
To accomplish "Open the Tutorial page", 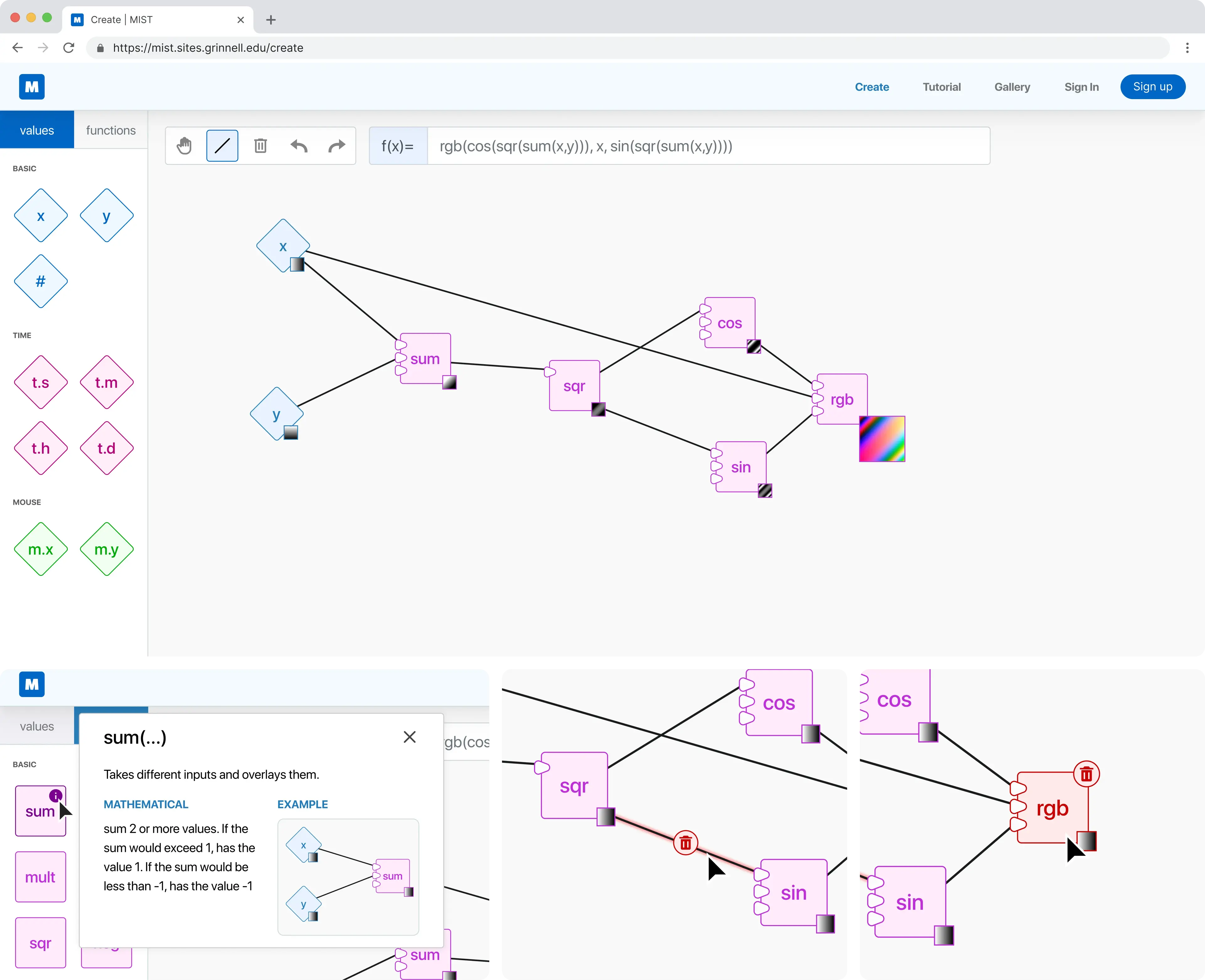I will 941,87.
